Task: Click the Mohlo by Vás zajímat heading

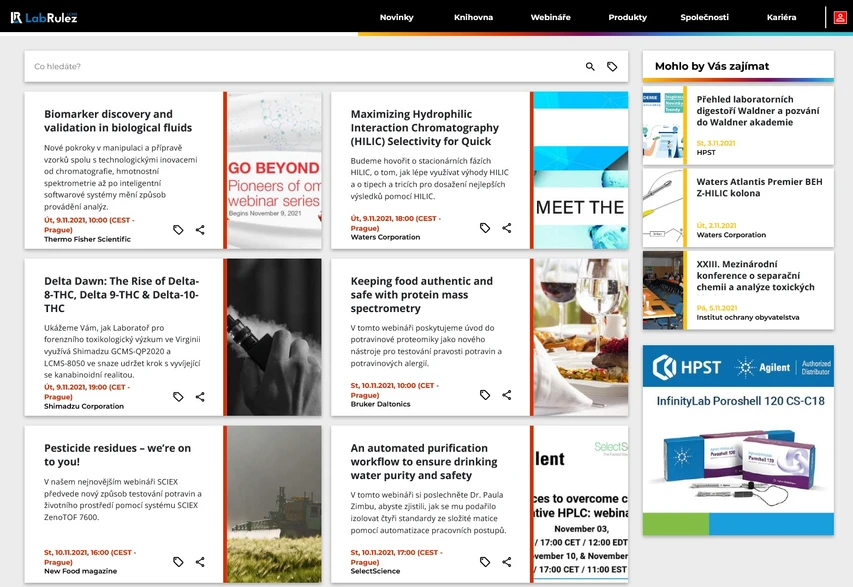Action: [x=712, y=66]
